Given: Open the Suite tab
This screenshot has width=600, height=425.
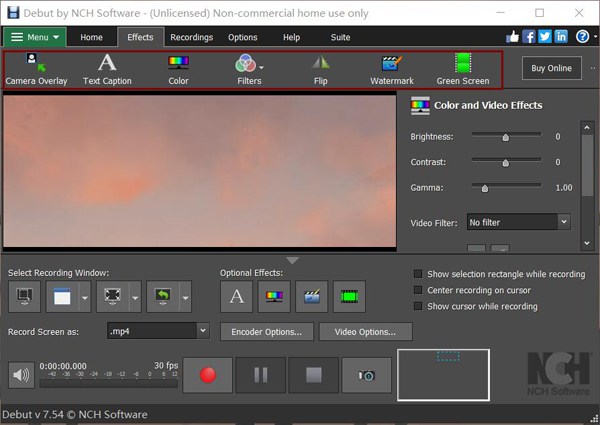Looking at the screenshot, I should point(340,37).
